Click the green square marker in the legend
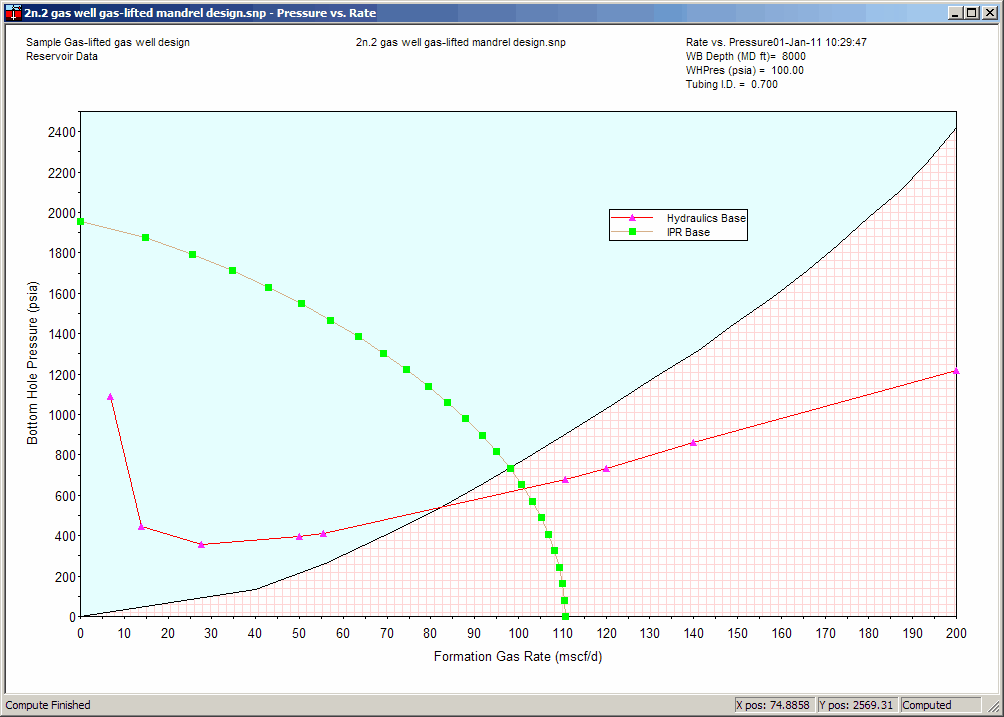 630,231
